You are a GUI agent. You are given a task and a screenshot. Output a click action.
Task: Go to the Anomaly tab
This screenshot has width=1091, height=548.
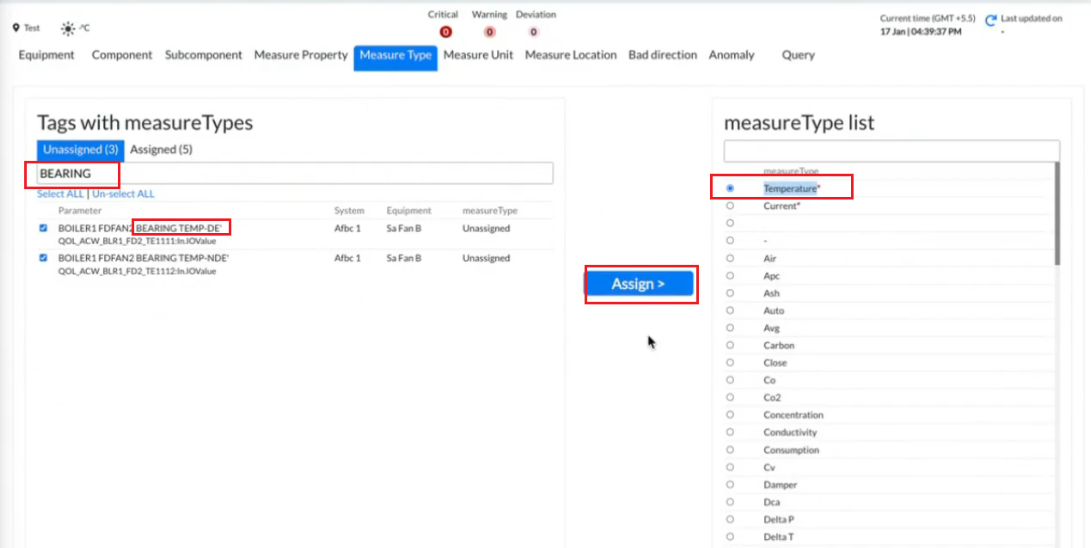click(x=731, y=55)
